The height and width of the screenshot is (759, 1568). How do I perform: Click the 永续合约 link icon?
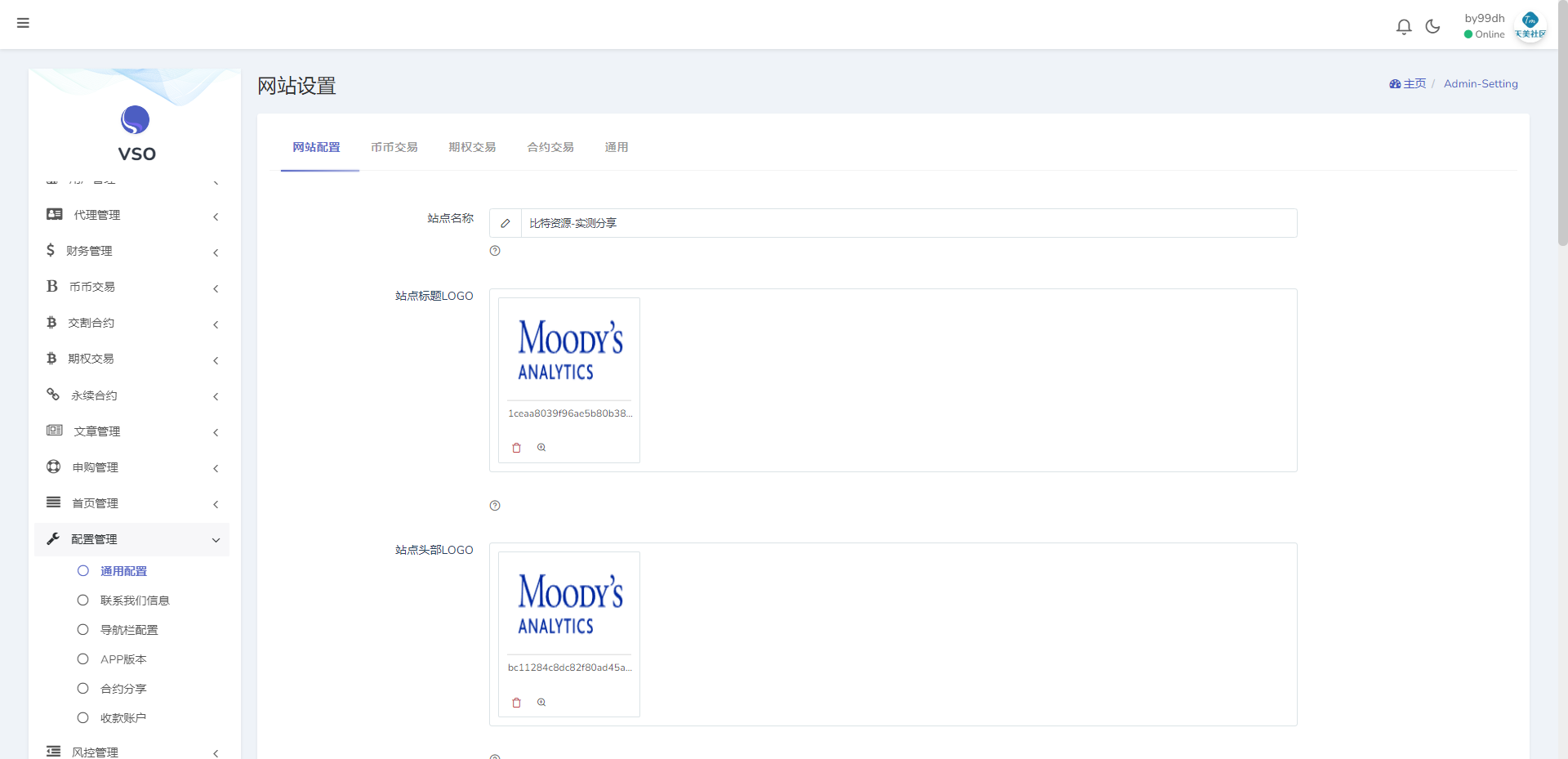(53, 395)
